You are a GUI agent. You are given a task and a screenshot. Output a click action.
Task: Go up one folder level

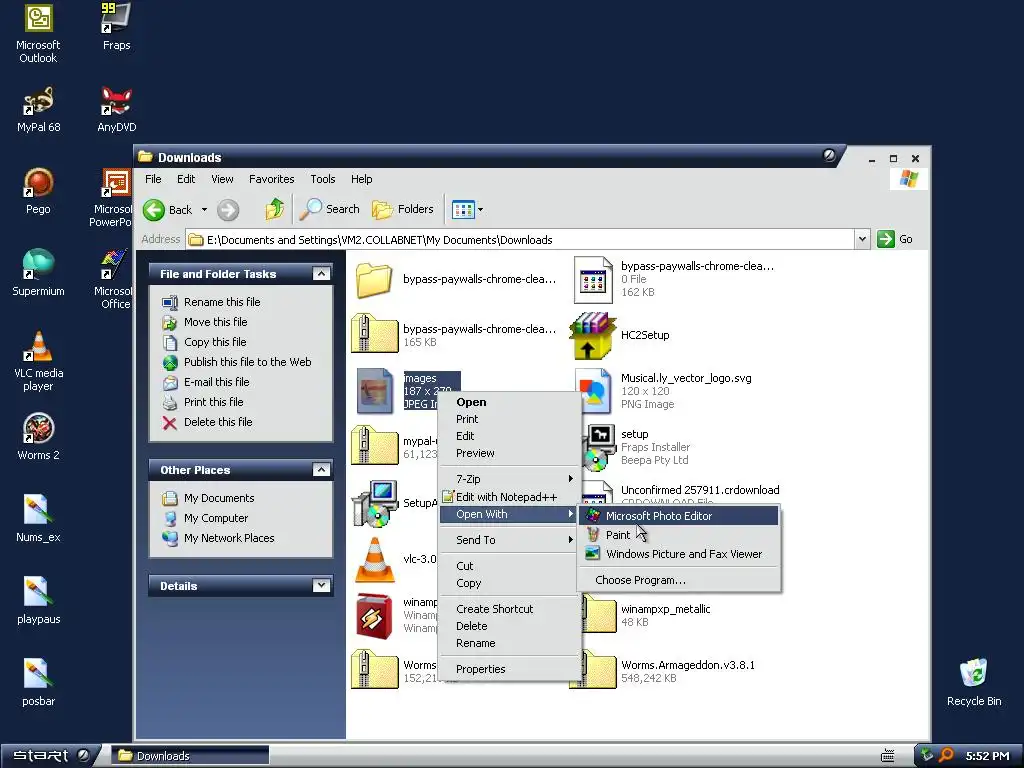click(x=274, y=210)
